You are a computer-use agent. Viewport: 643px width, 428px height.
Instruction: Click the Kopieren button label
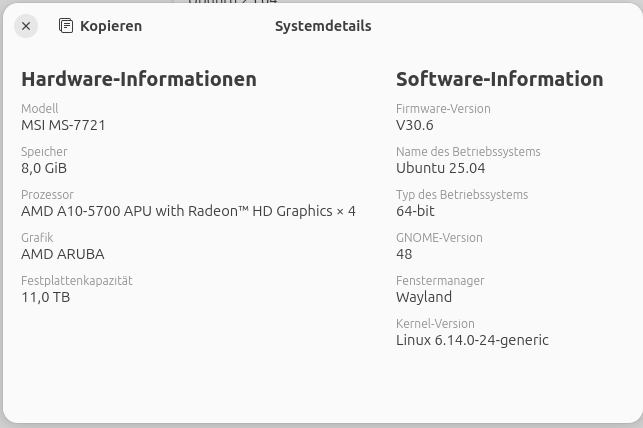click(x=111, y=26)
